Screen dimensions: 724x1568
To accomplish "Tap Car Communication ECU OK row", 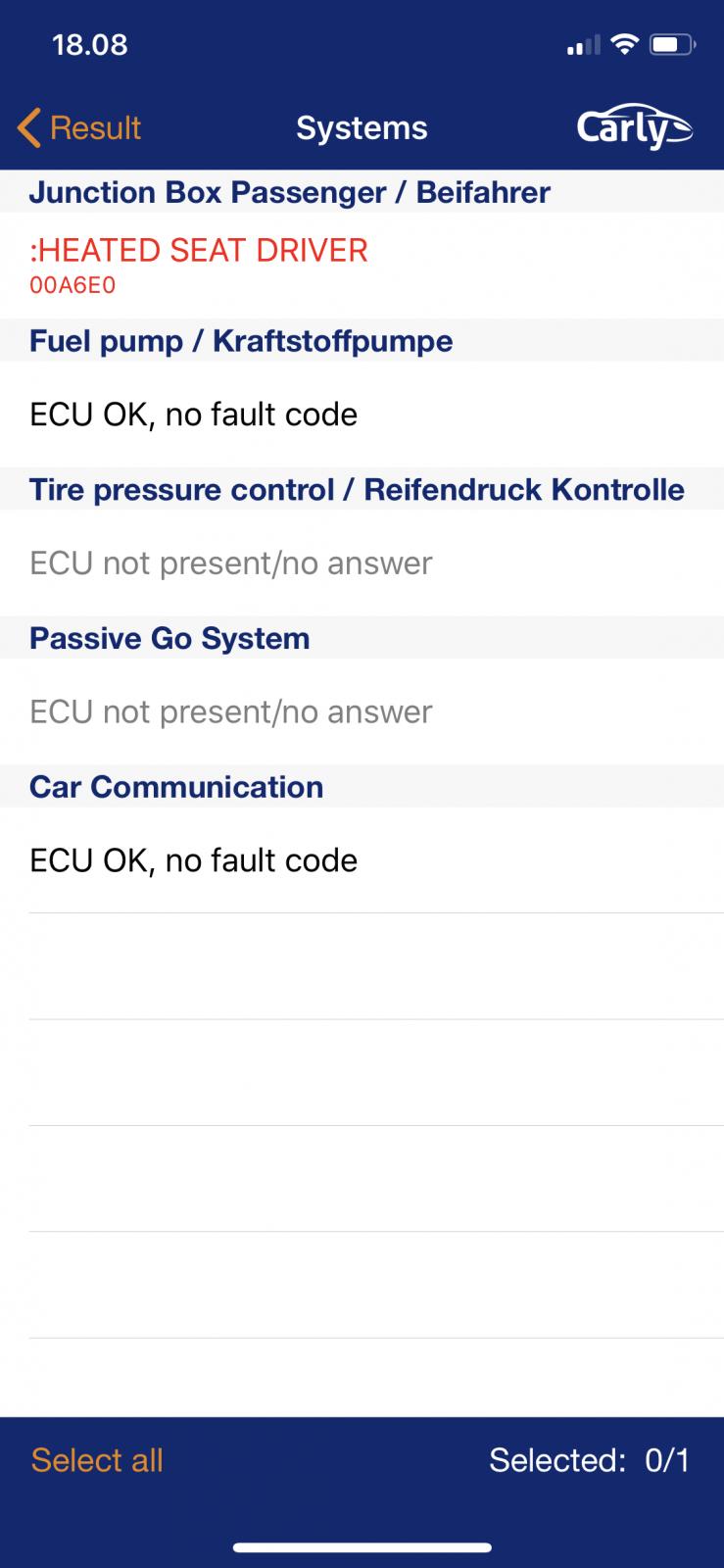I will click(x=194, y=861).
